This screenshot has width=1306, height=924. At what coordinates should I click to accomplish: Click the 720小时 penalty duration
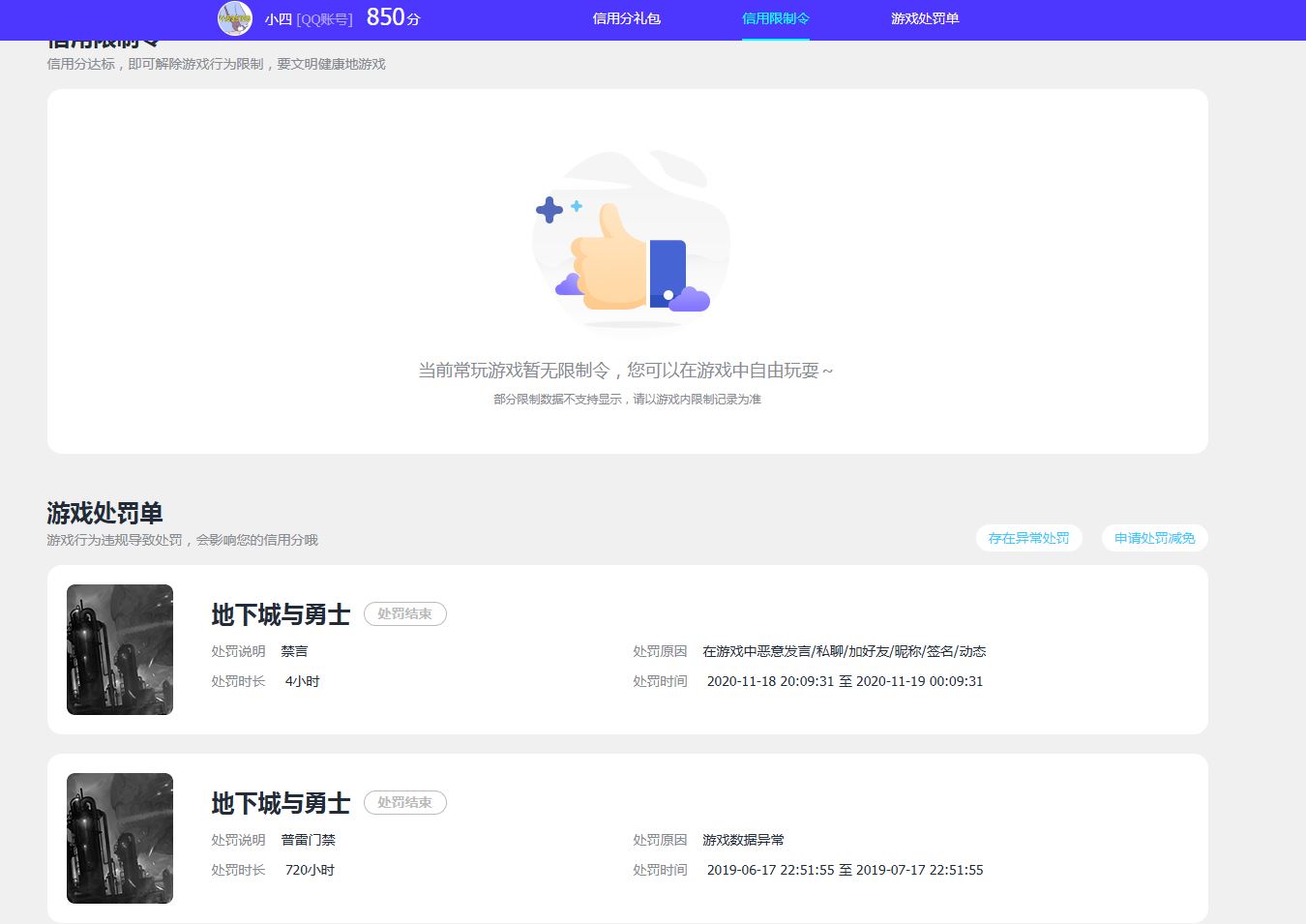311,870
